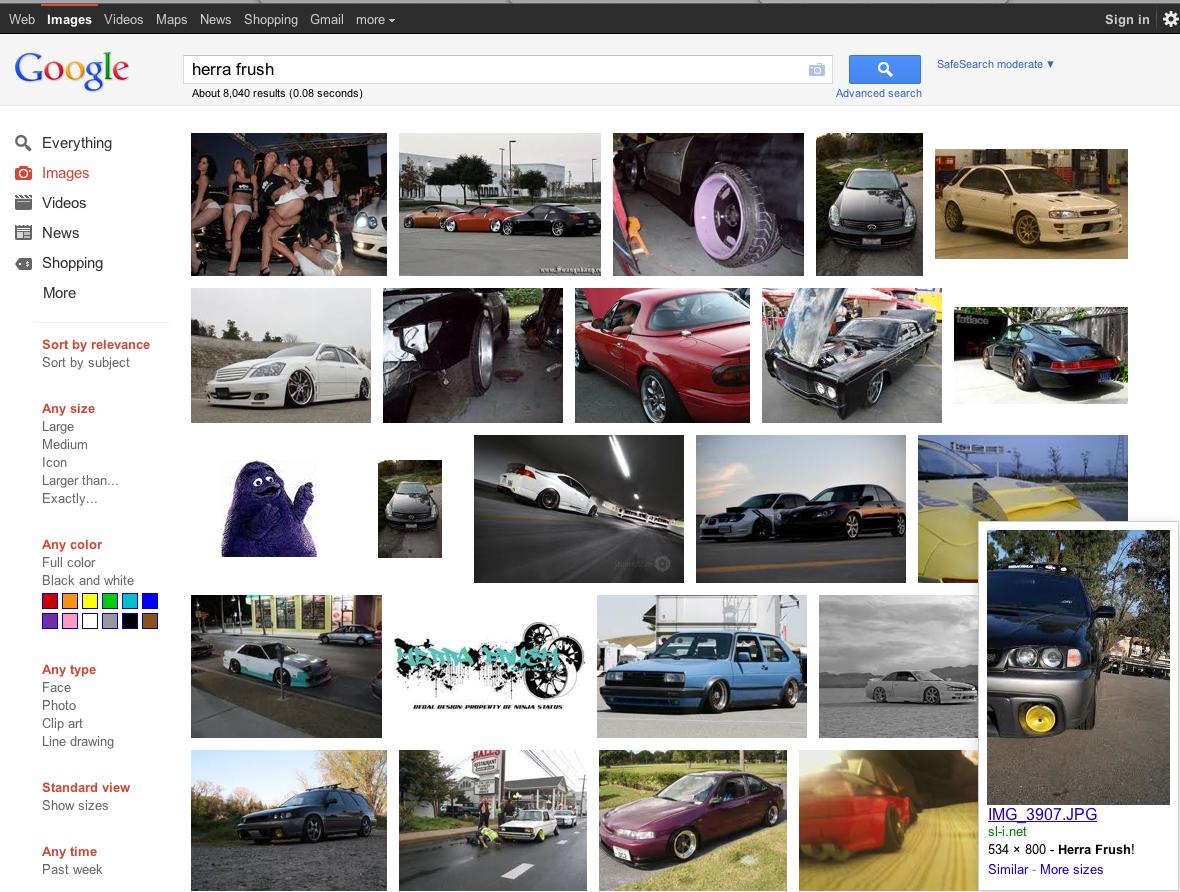
Task: Filter by Clip art type
Action: pos(62,723)
